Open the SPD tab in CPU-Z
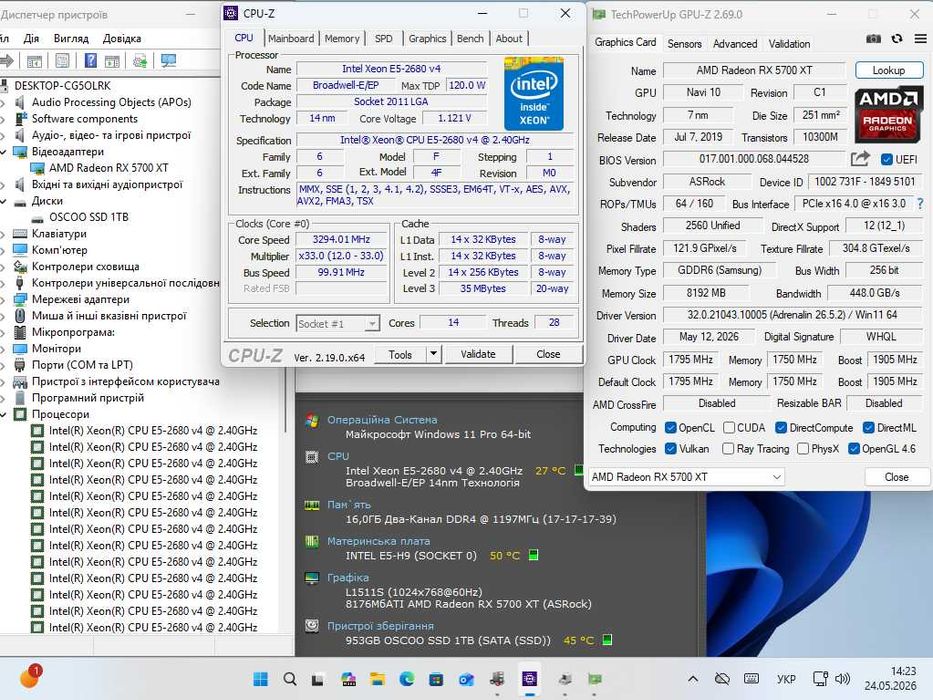 (384, 38)
